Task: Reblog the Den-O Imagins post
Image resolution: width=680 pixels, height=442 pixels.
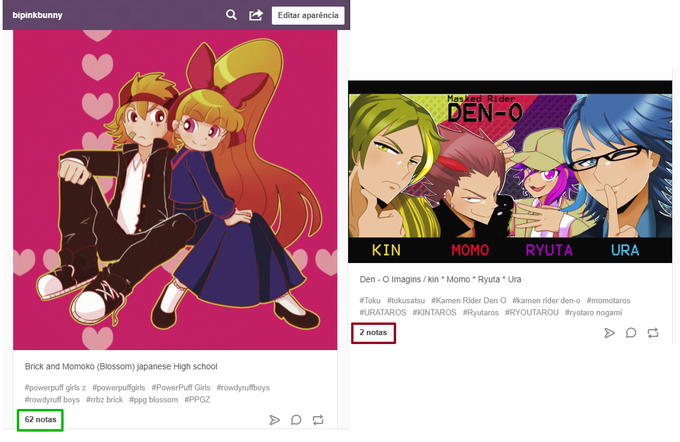Action: [x=653, y=333]
